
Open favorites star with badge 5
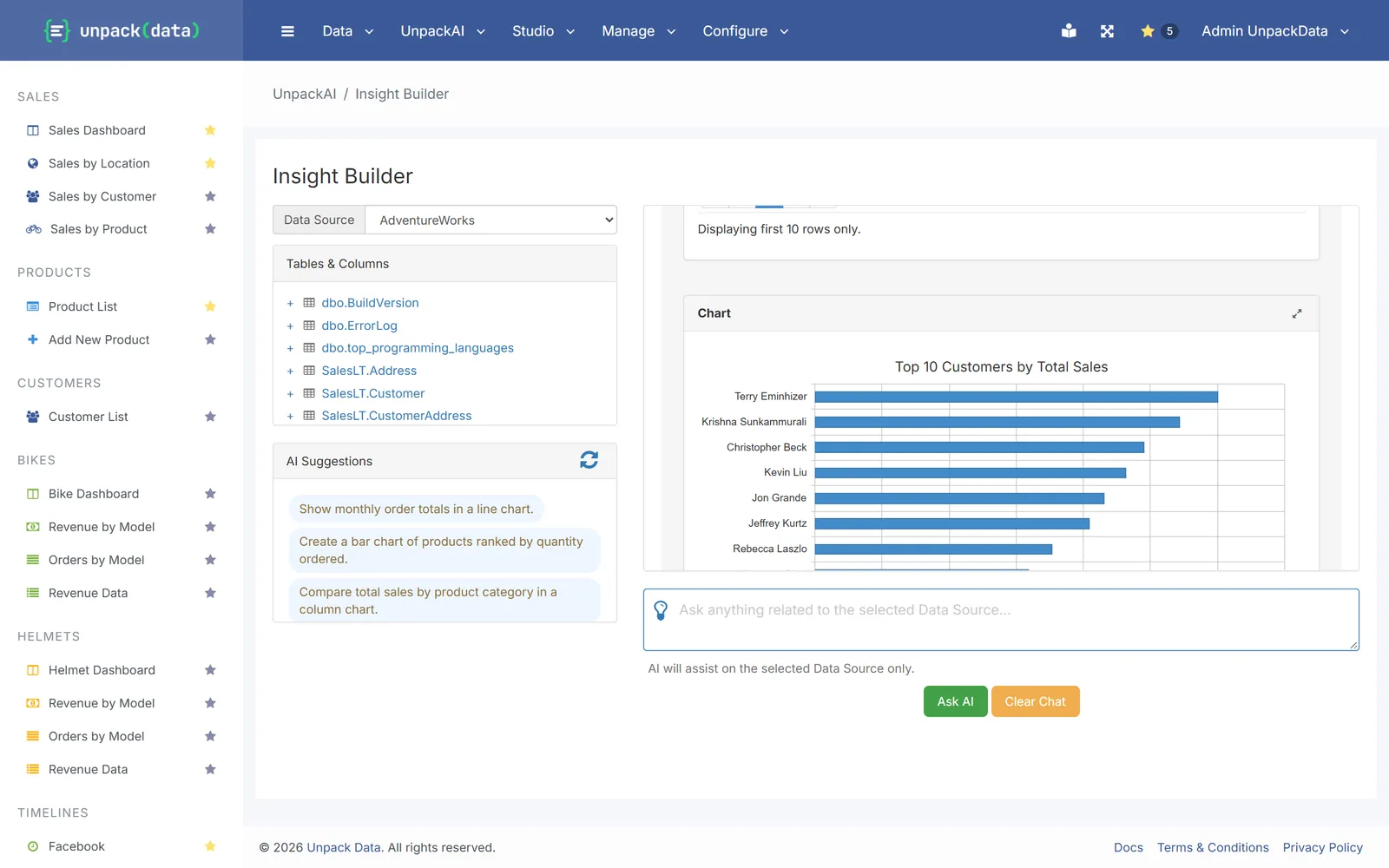pos(1158,31)
